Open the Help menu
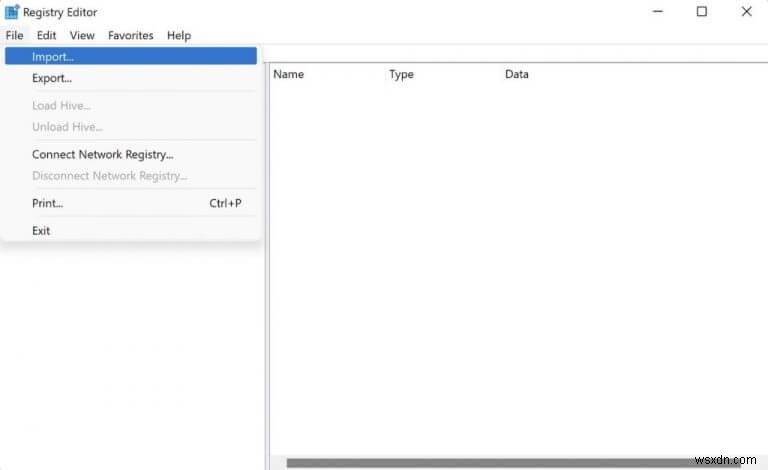Screen dimensions: 768x470 click(x=179, y=35)
